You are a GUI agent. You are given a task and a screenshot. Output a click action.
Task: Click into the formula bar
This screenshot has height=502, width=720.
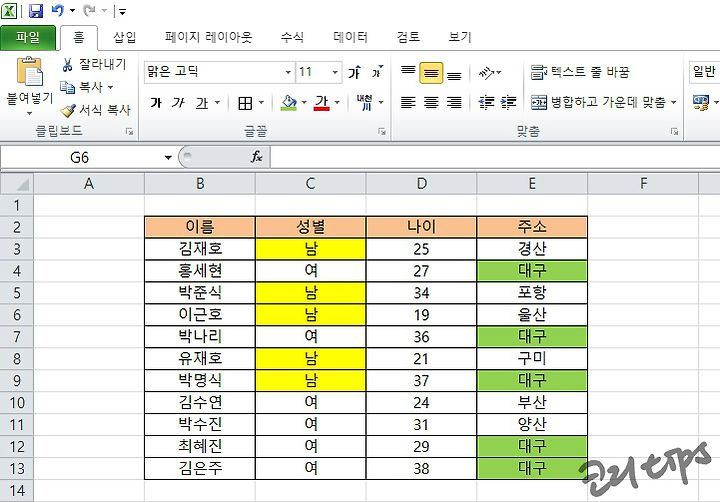[x=495, y=158]
